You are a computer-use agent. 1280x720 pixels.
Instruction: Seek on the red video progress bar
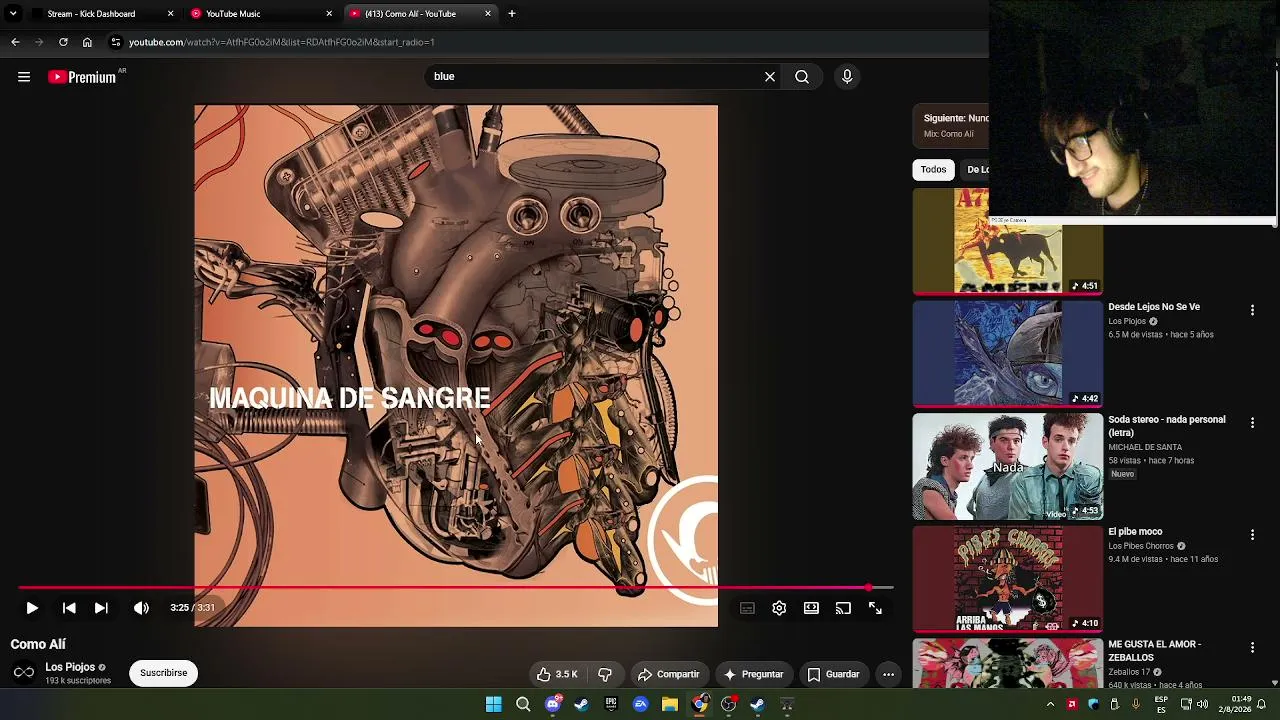[x=455, y=588]
